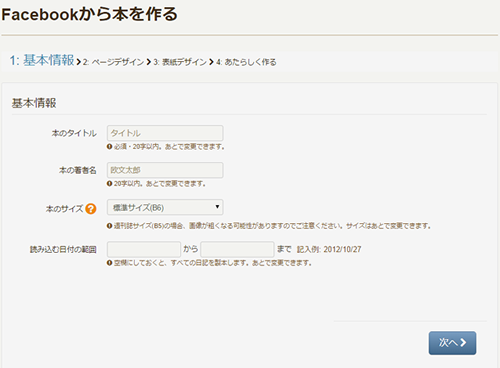Click info icon beside 週刊誌サイズ(B5) note
This screenshot has height=368, width=500.
click(x=109, y=226)
